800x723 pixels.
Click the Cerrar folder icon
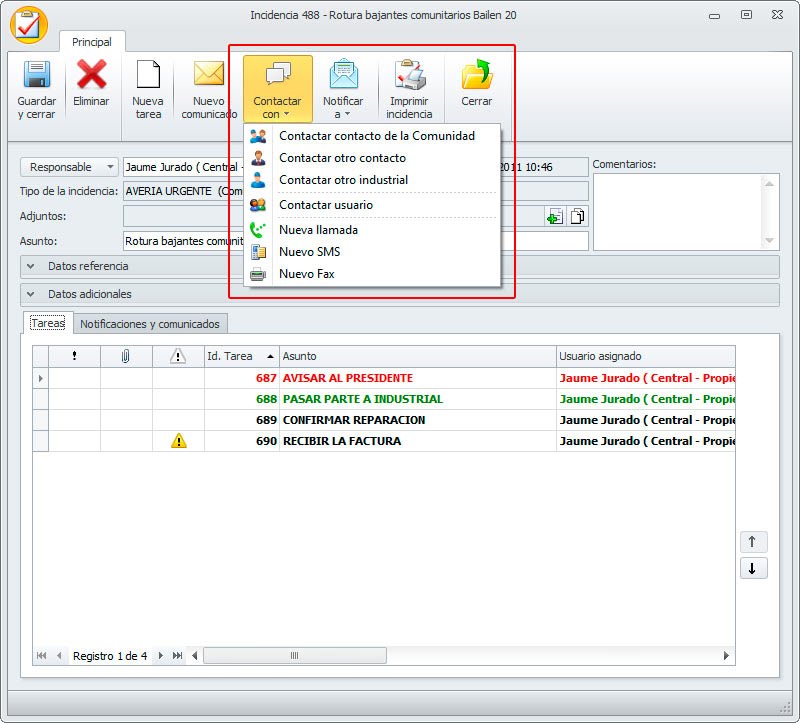(x=476, y=77)
